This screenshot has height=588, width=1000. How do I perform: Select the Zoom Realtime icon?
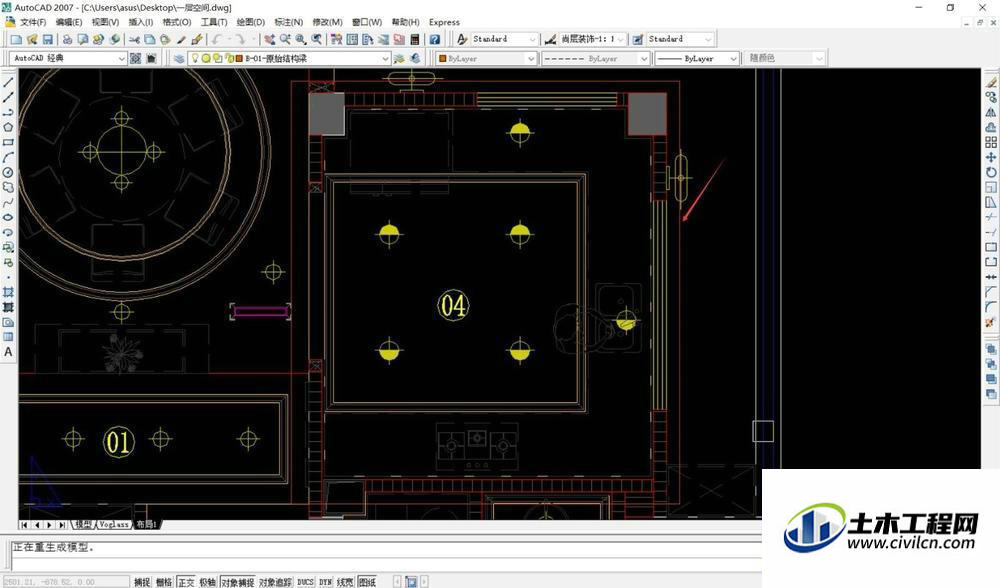pyautogui.click(x=285, y=40)
